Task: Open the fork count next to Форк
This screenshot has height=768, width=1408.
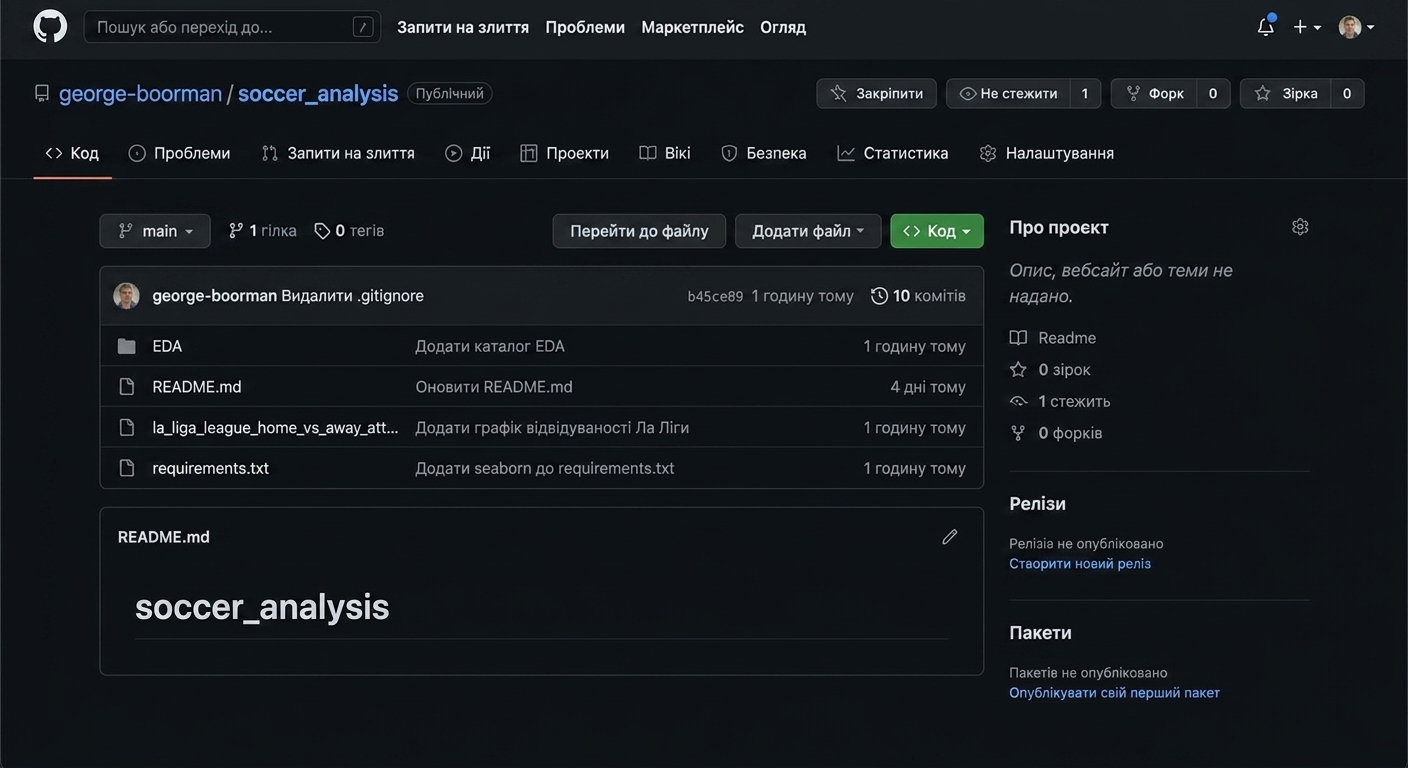Action: pos(1213,94)
